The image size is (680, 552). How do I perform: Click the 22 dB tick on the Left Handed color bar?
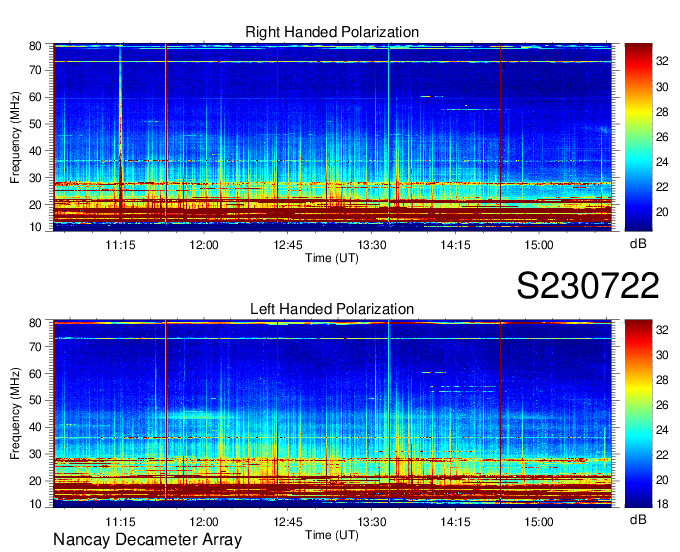(x=662, y=455)
